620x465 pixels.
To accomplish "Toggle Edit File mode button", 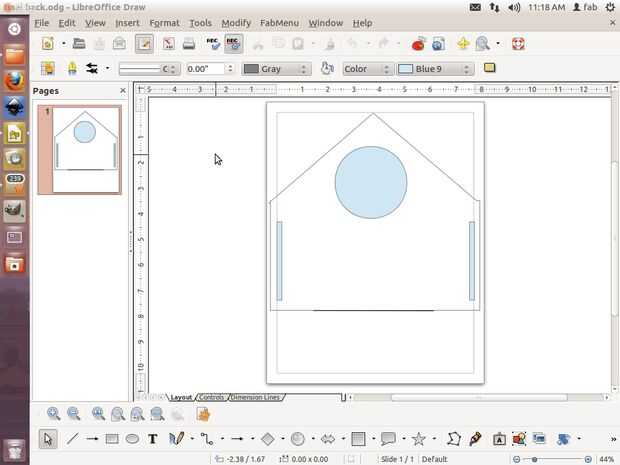I will [145, 44].
